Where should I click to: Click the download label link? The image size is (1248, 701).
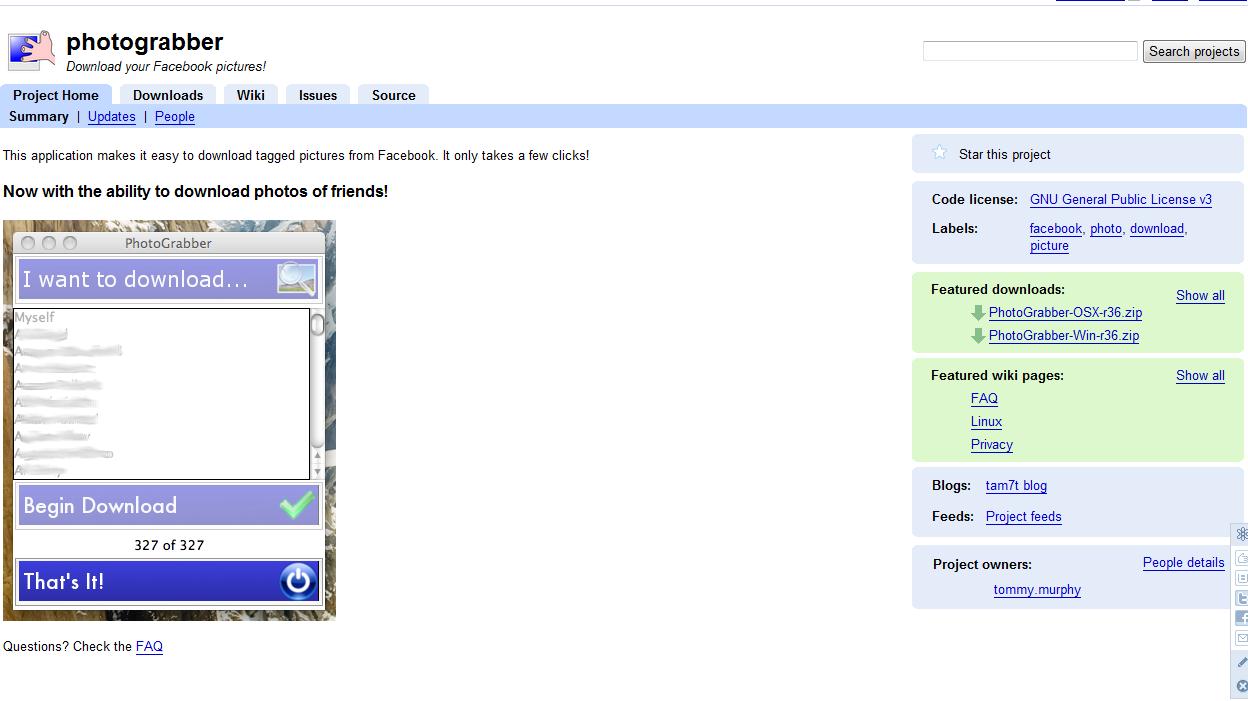pos(1157,228)
